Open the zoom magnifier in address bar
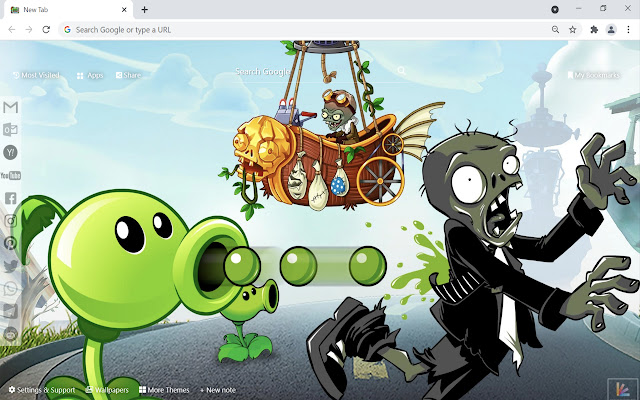The image size is (640, 400). coord(556,29)
